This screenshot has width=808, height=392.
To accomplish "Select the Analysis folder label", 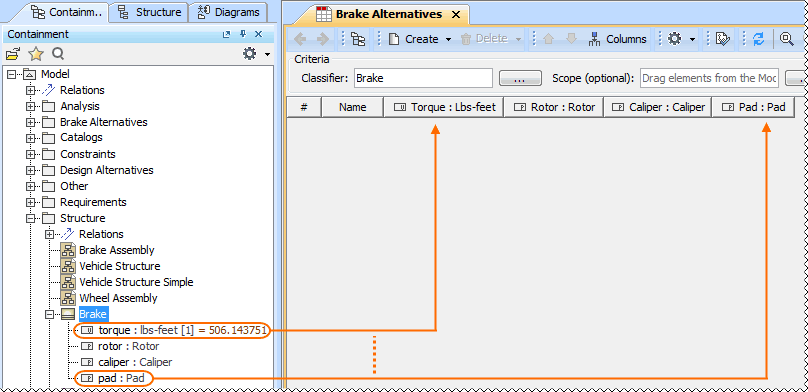I will click(x=80, y=106).
